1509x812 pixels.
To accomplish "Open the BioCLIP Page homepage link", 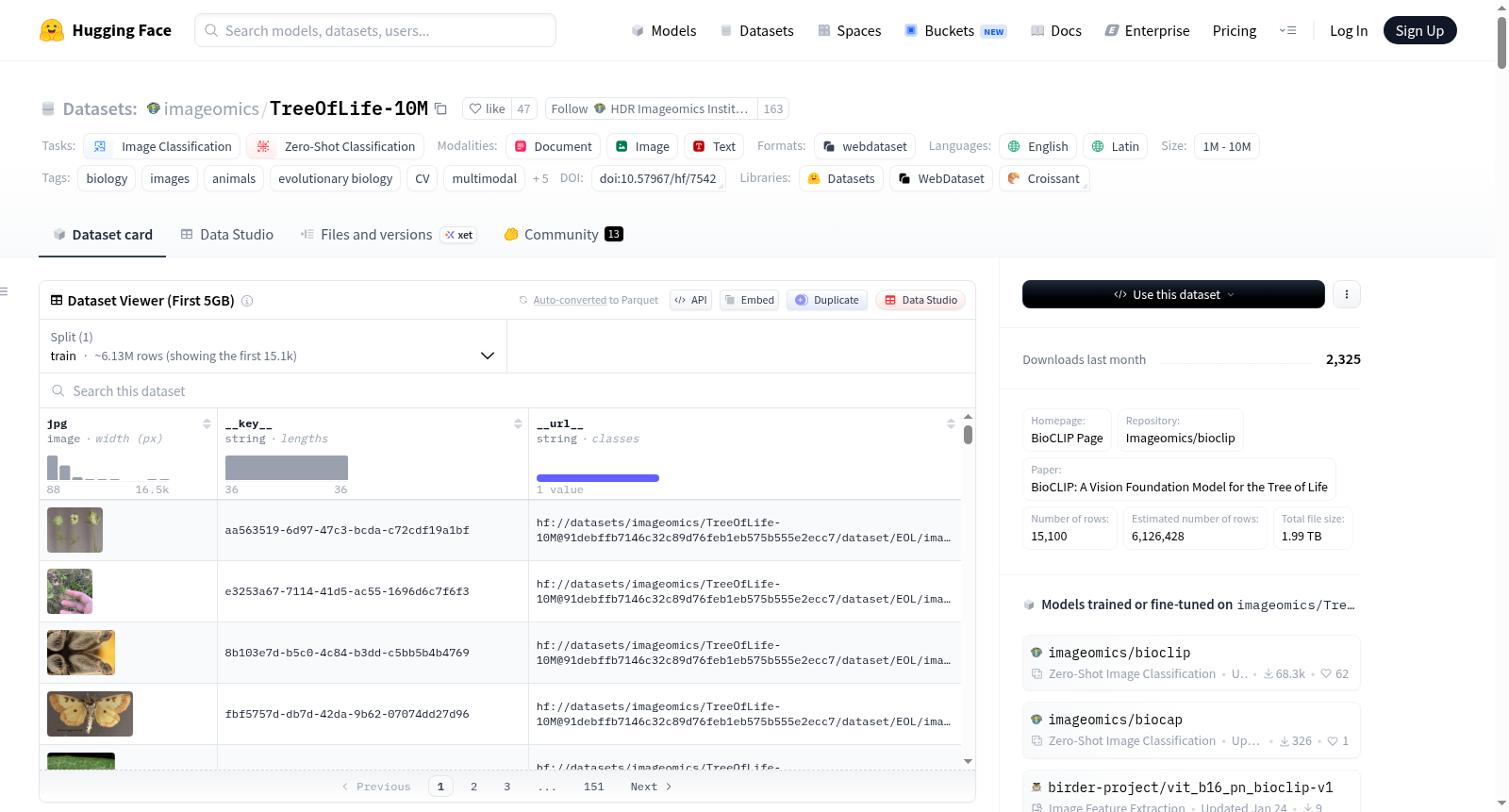I will [1067, 430].
